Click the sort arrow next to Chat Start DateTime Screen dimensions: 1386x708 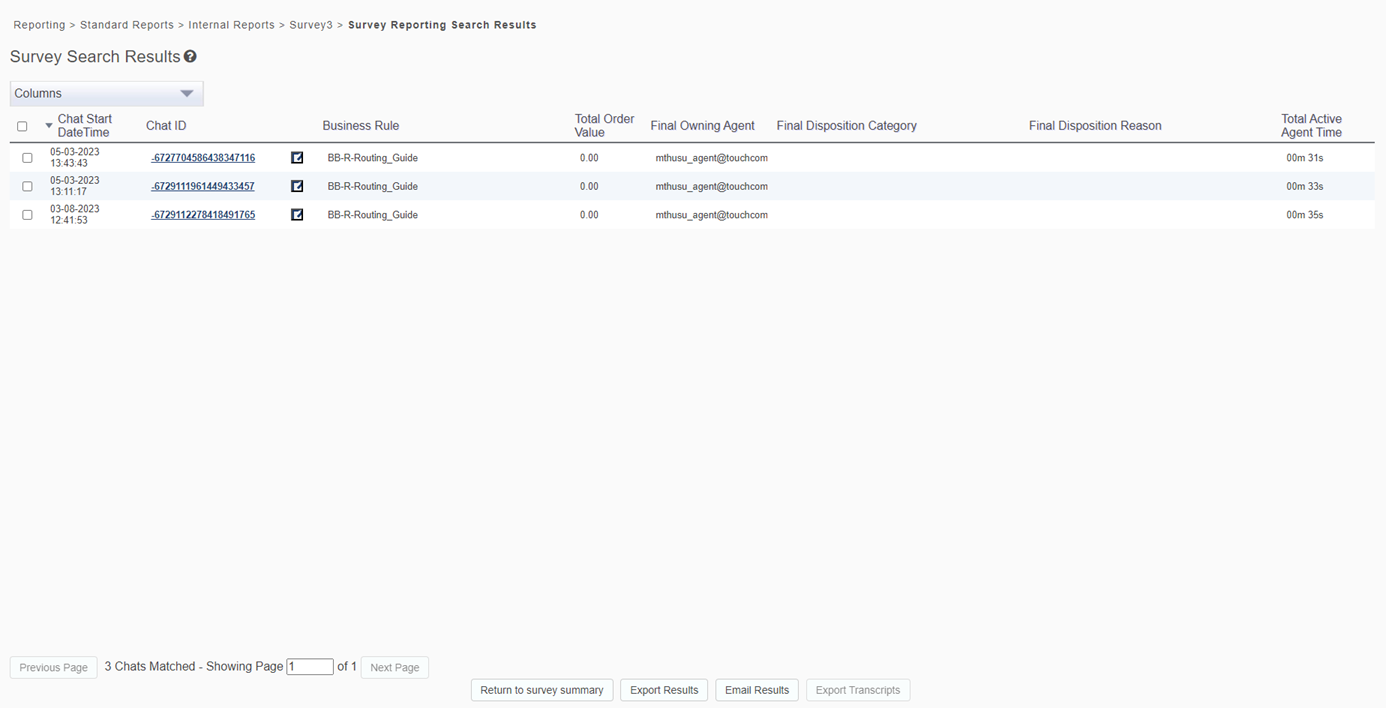pyautogui.click(x=49, y=126)
